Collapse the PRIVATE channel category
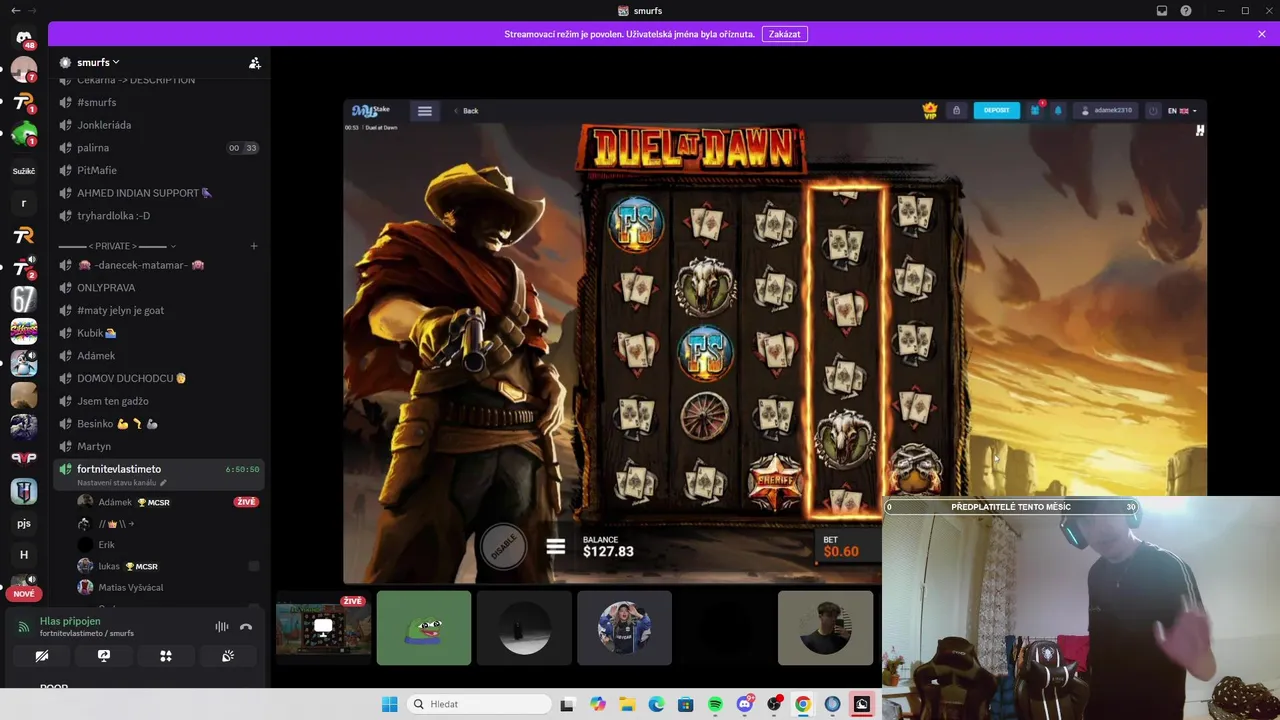Screen dimensions: 1280x720 pos(117,246)
